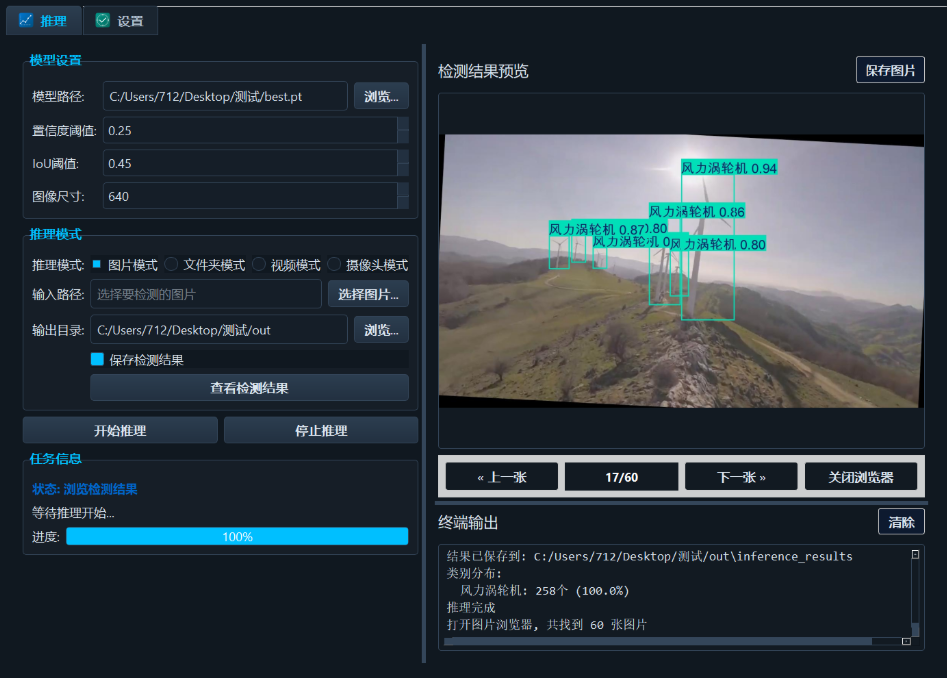Open 查看检测结果 to view detection results
947x678 pixels.
tap(251, 387)
